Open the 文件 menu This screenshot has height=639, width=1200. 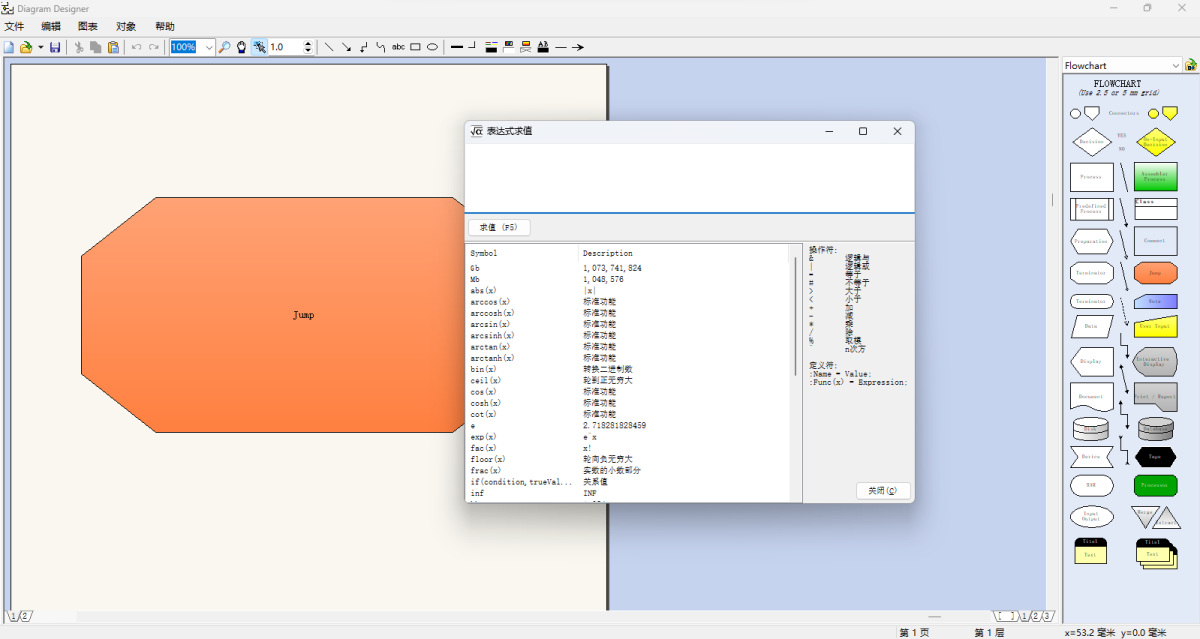pyautogui.click(x=14, y=27)
